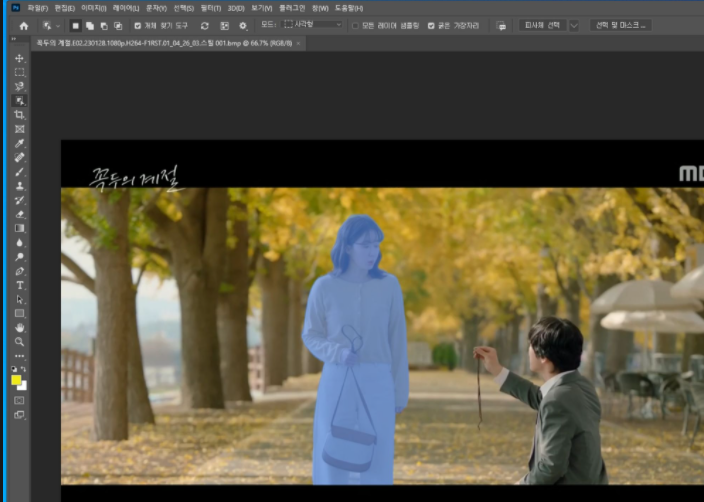Select the Horizontal Type tool

19,286
